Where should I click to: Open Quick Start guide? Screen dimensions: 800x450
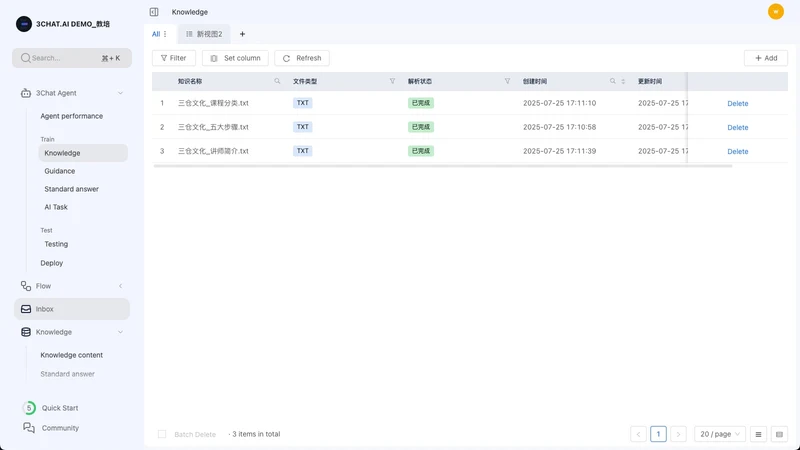click(x=60, y=408)
